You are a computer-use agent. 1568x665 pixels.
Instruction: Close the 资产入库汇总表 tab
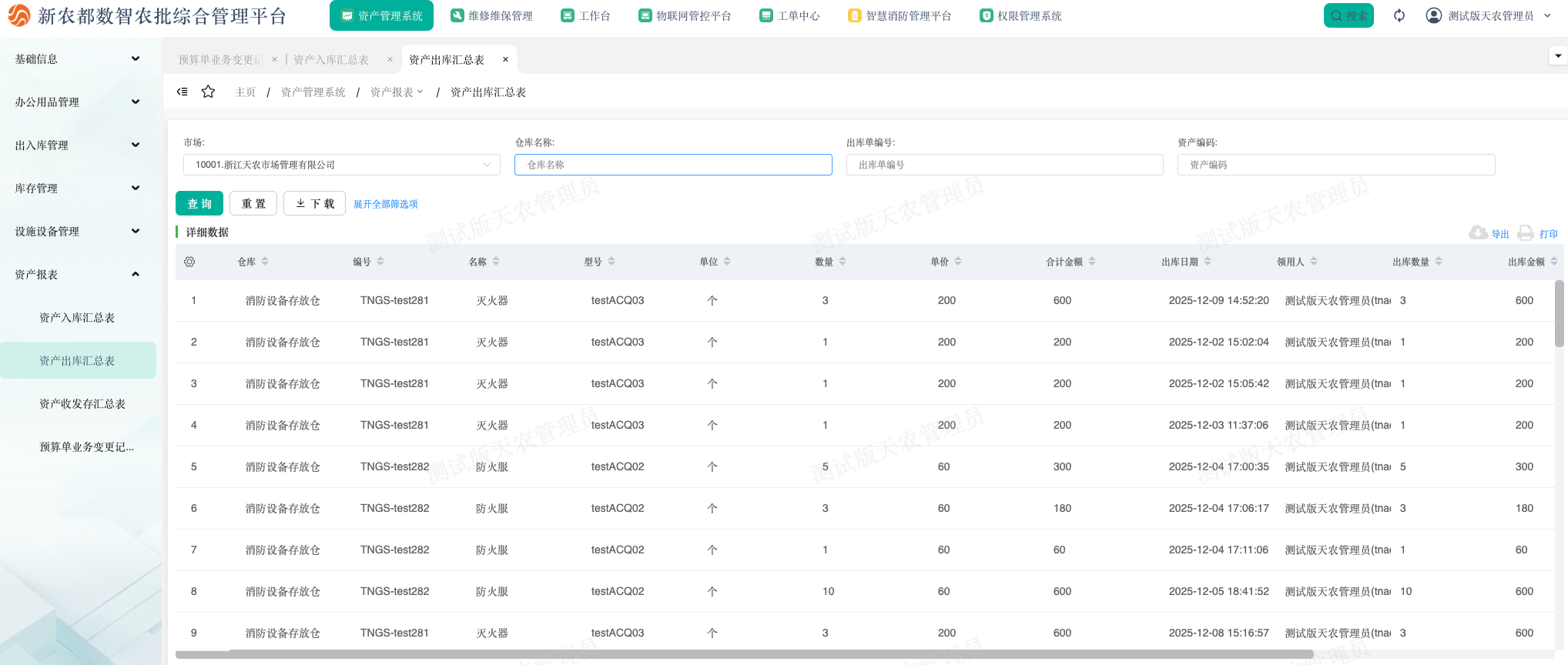[390, 59]
